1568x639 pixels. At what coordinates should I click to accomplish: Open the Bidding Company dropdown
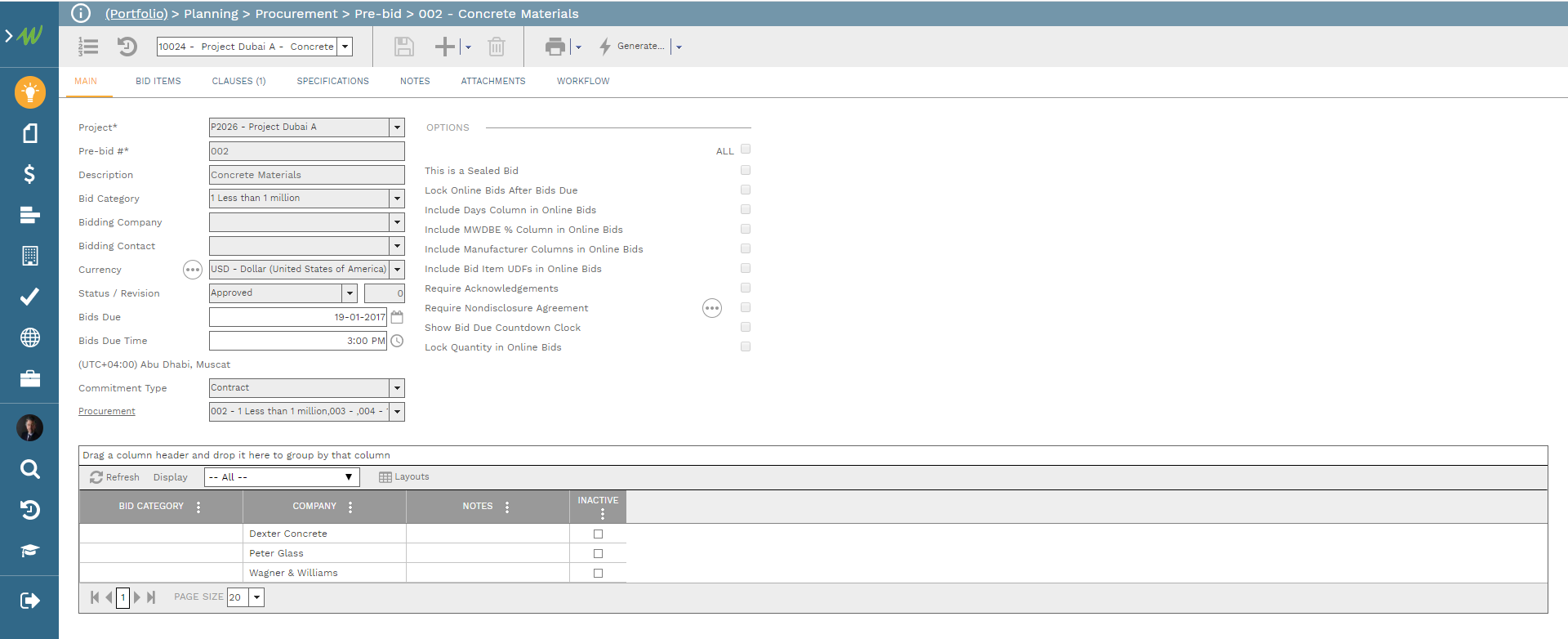(x=397, y=222)
